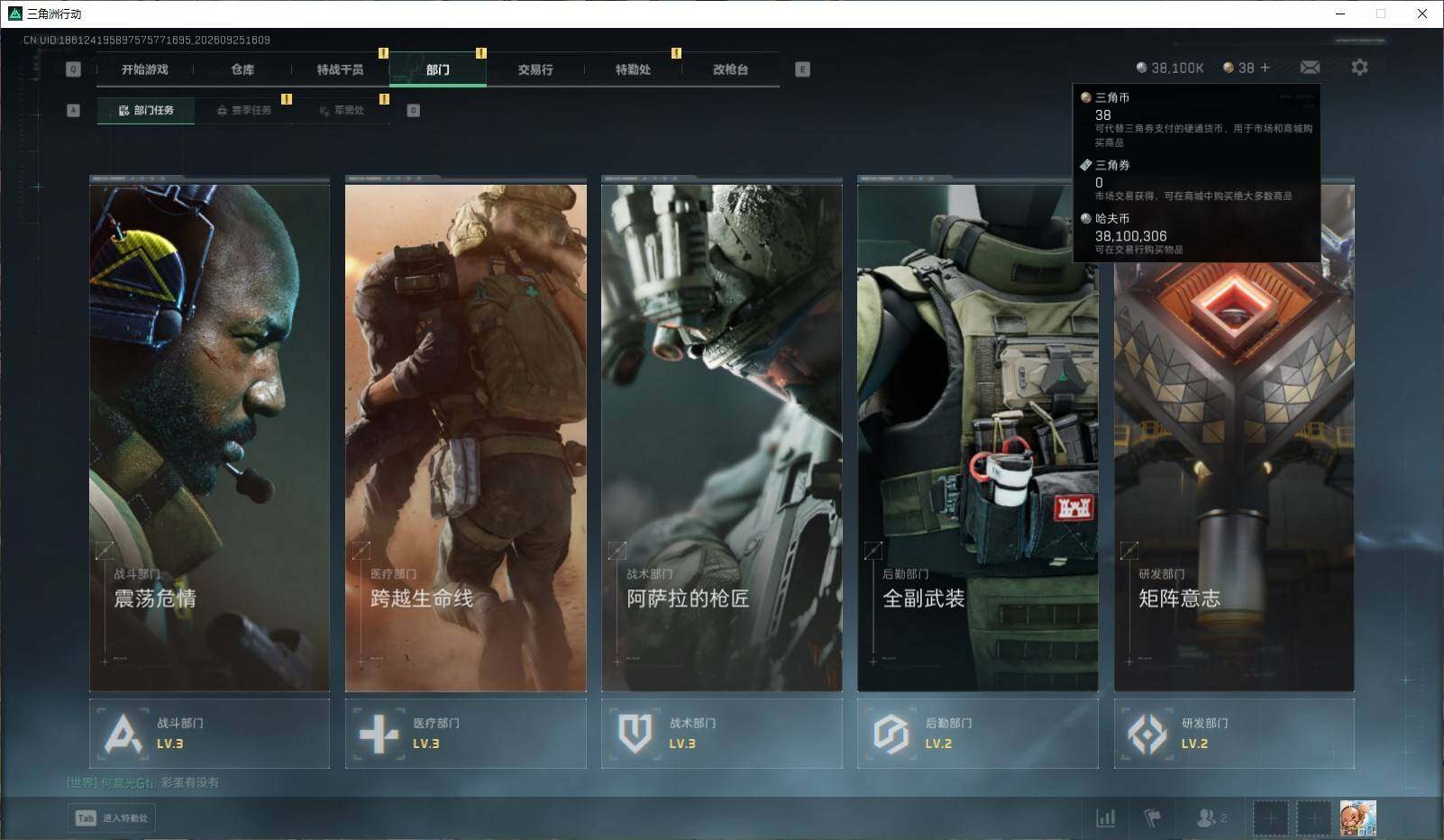1444x840 pixels.
Task: Minimize the 三角洲行动 window
Action: (1340, 14)
